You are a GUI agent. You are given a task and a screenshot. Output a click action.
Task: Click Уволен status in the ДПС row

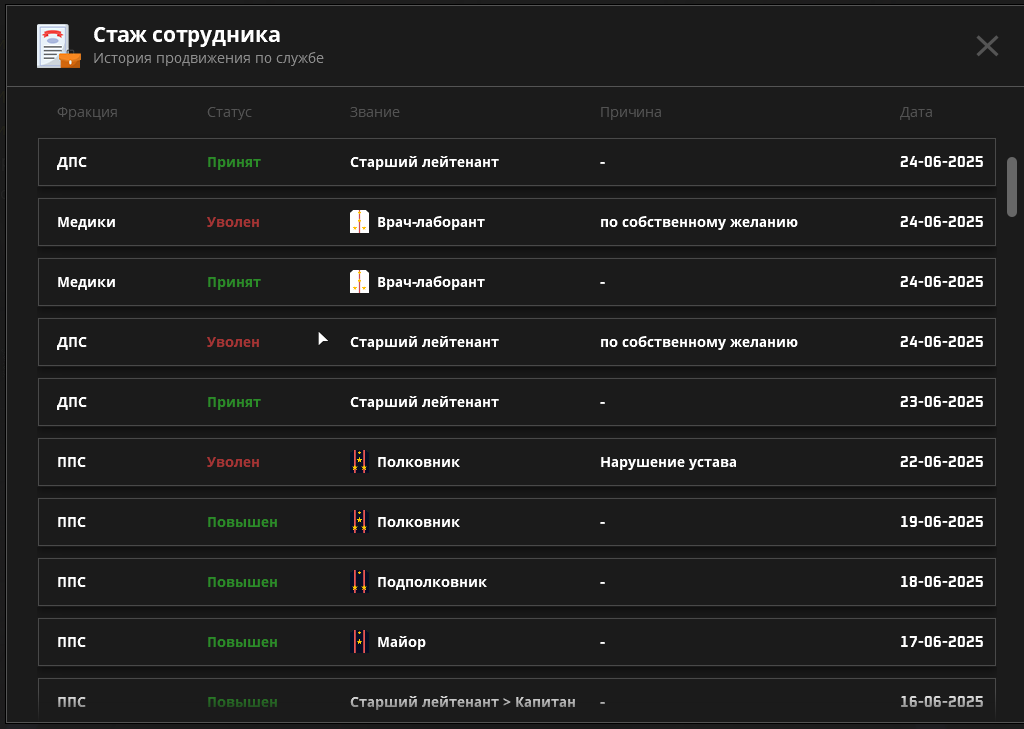233,342
